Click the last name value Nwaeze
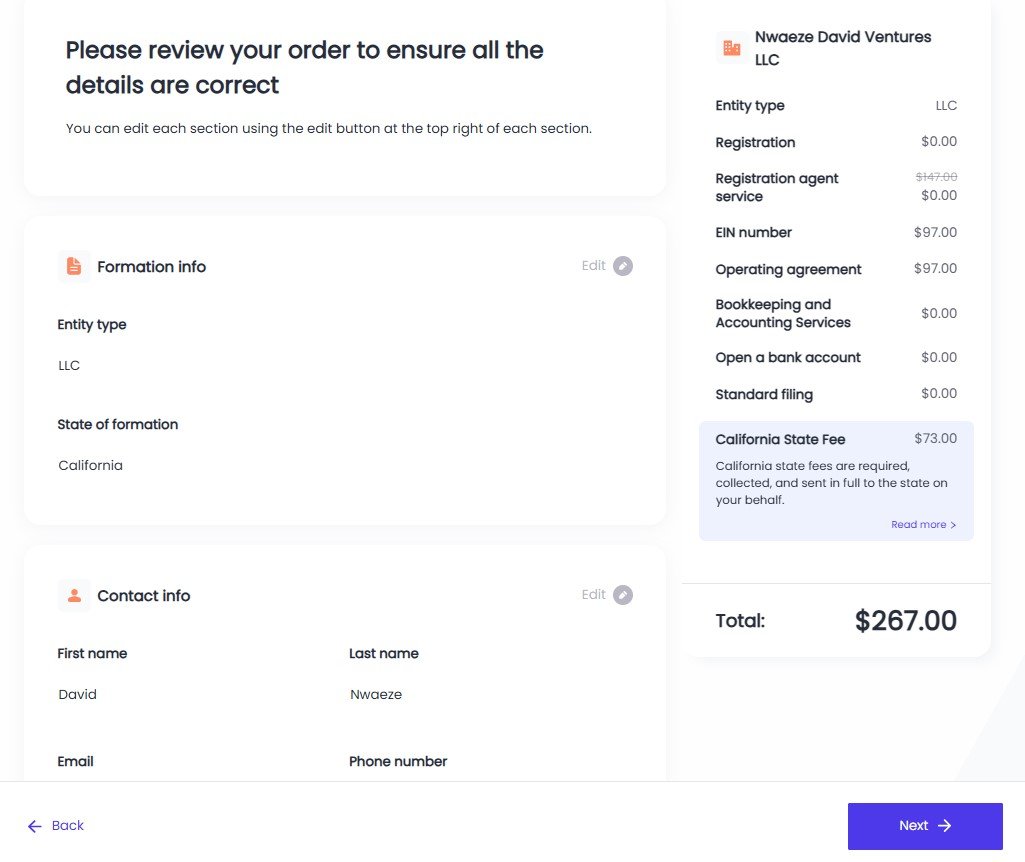 pos(376,694)
